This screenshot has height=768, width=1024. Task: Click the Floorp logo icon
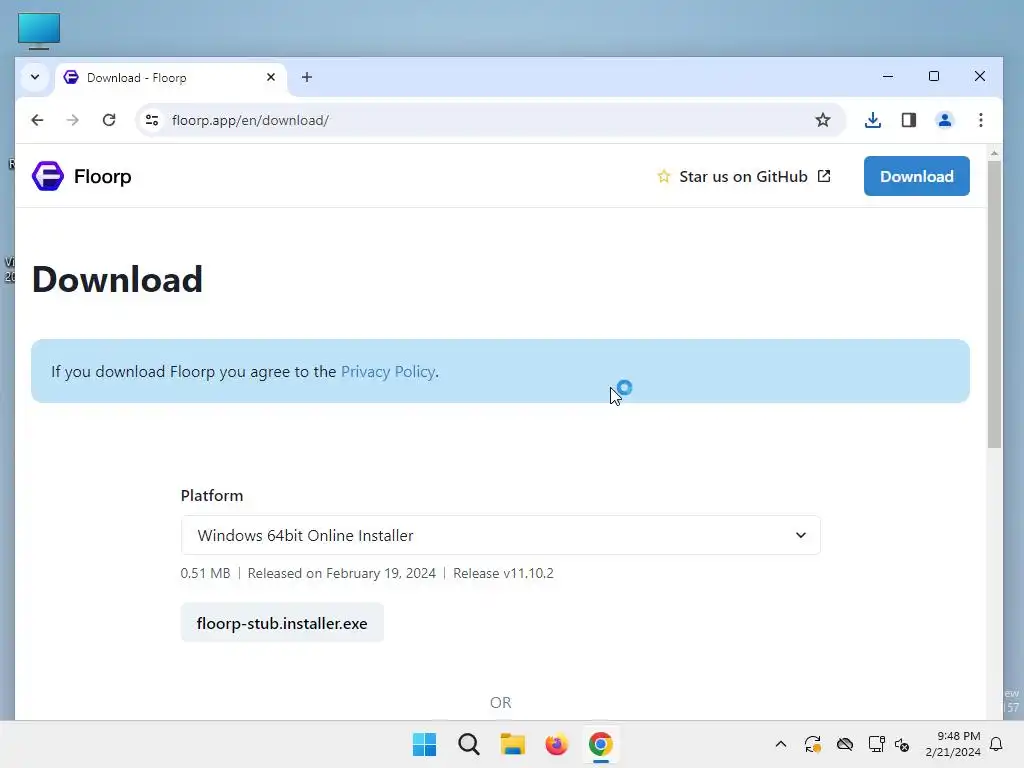pos(48,176)
